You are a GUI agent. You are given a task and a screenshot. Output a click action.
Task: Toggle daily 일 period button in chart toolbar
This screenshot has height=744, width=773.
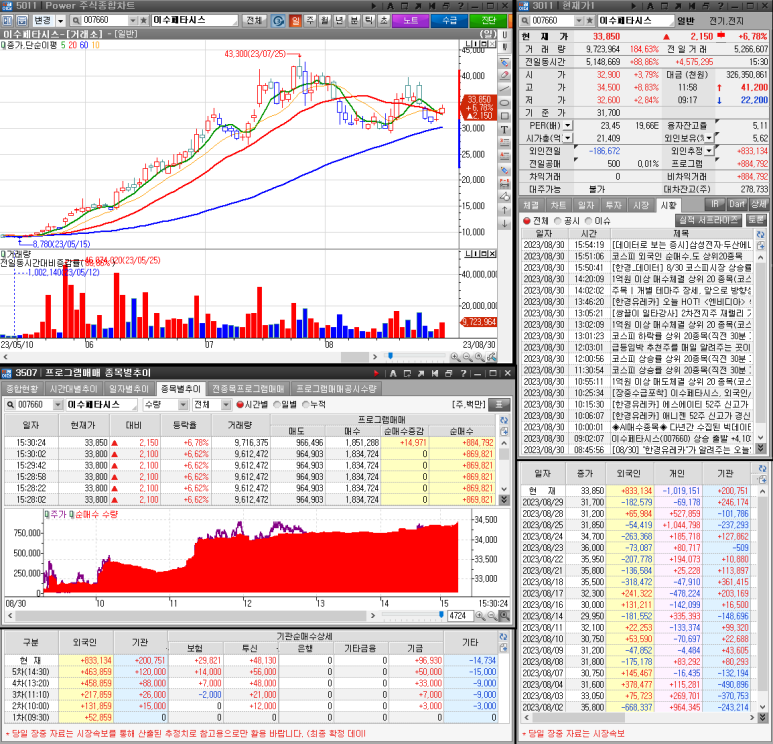(x=295, y=21)
